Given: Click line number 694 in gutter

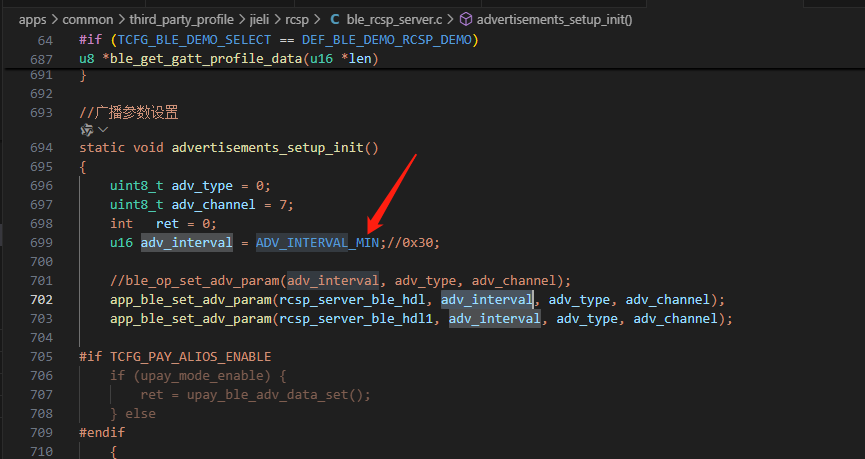Looking at the screenshot, I should click(x=41, y=148).
